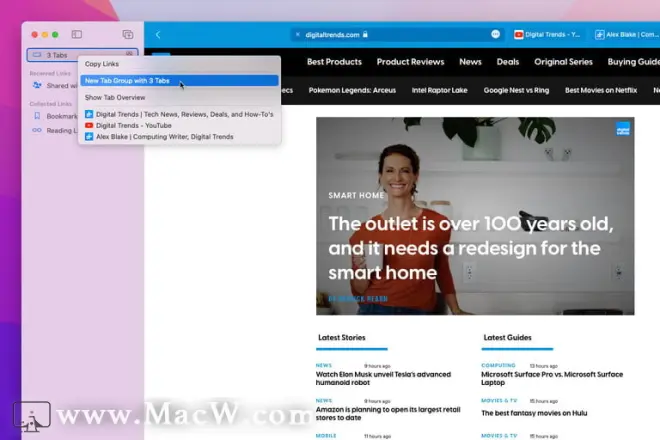Open Deals navigation link
Screen dimensions: 660x440
(508, 62)
